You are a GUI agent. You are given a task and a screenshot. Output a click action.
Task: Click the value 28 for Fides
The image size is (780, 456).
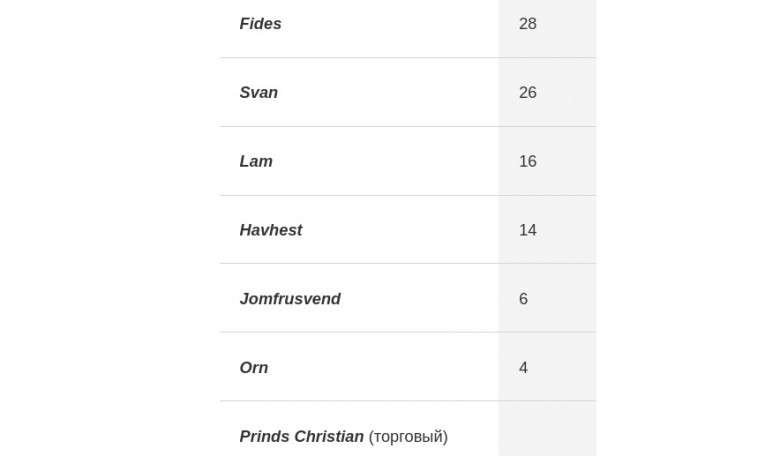(528, 23)
